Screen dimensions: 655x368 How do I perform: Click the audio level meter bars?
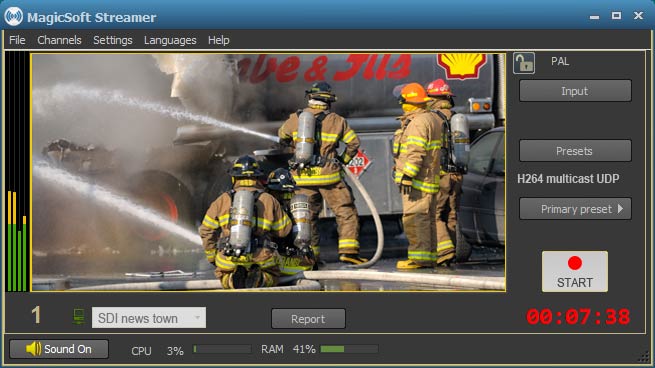(x=17, y=172)
